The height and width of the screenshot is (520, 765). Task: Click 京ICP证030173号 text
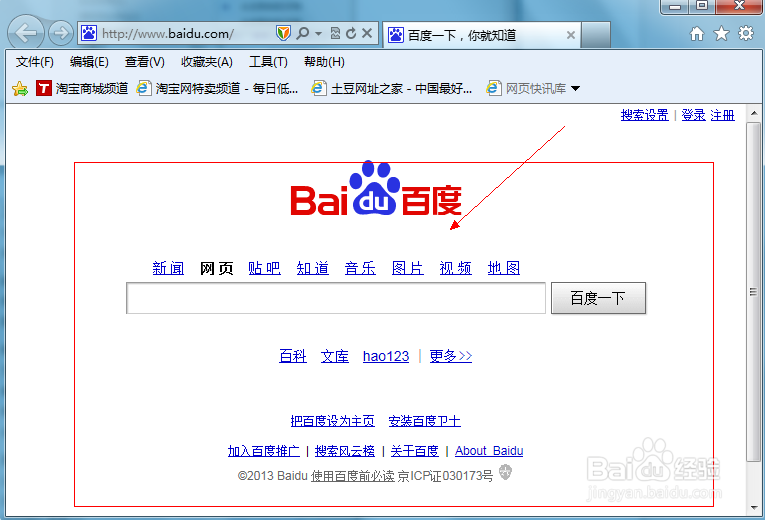pos(445,476)
